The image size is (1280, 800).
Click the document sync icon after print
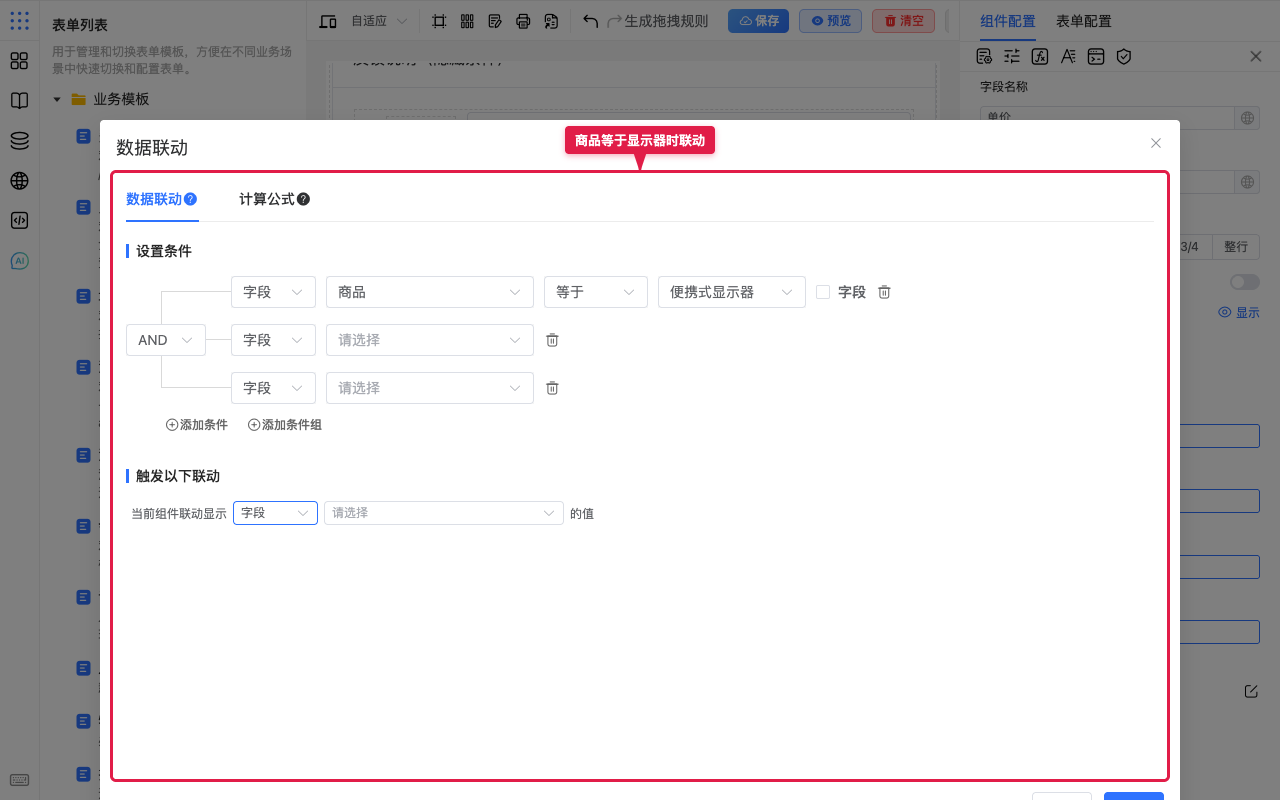[x=551, y=21]
